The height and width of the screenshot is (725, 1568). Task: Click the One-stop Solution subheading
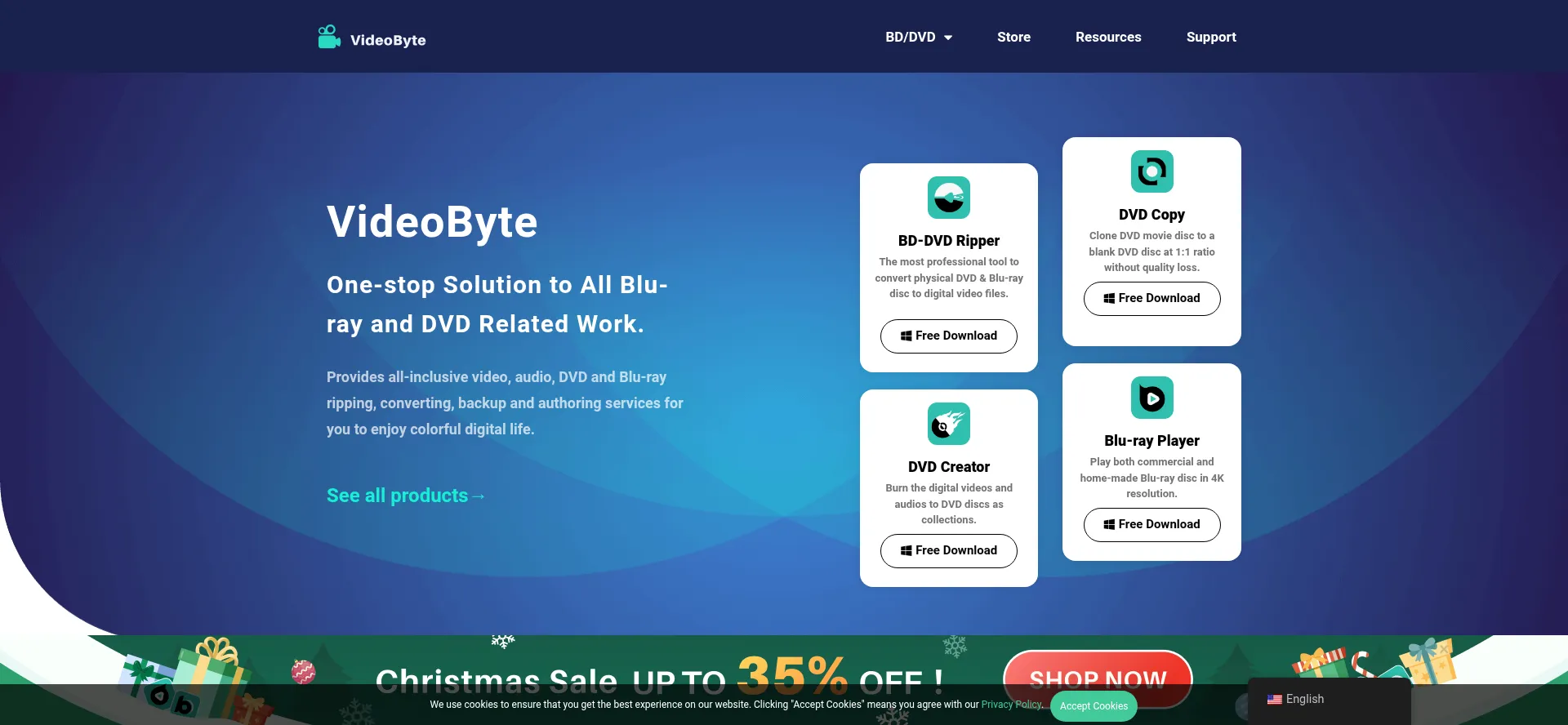point(497,305)
